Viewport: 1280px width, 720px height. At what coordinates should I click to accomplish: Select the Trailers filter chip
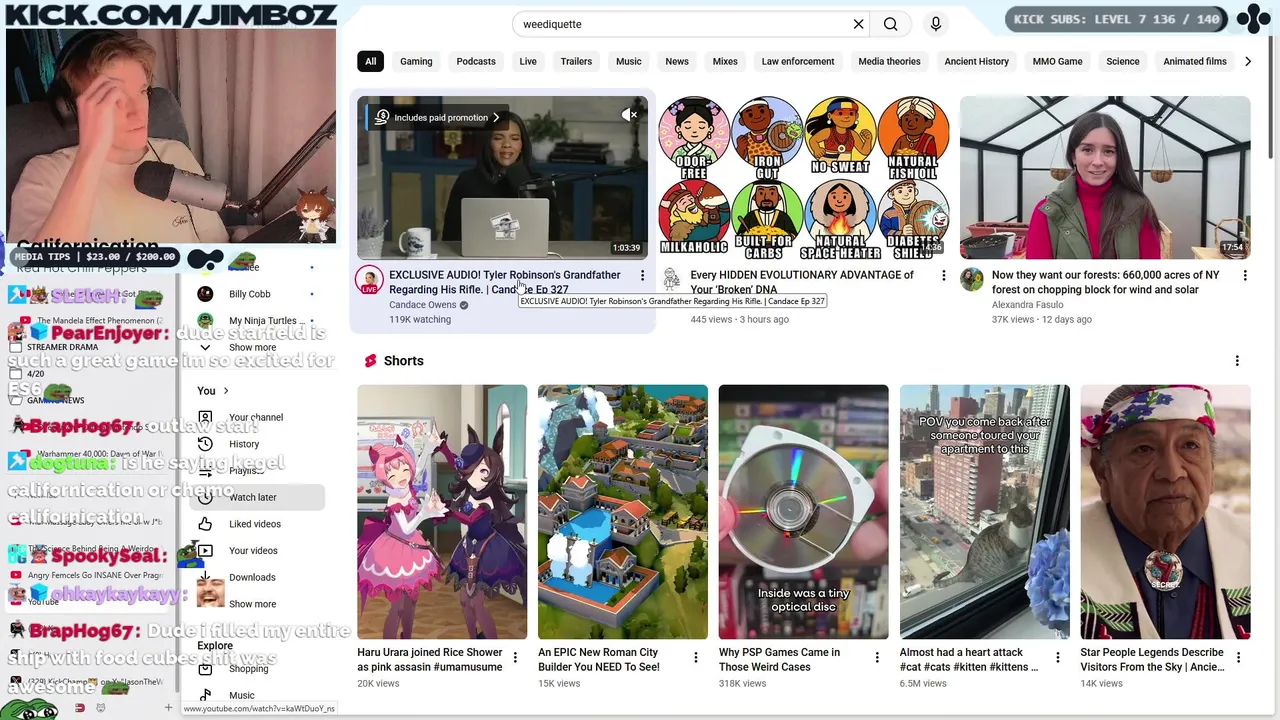pos(576,62)
